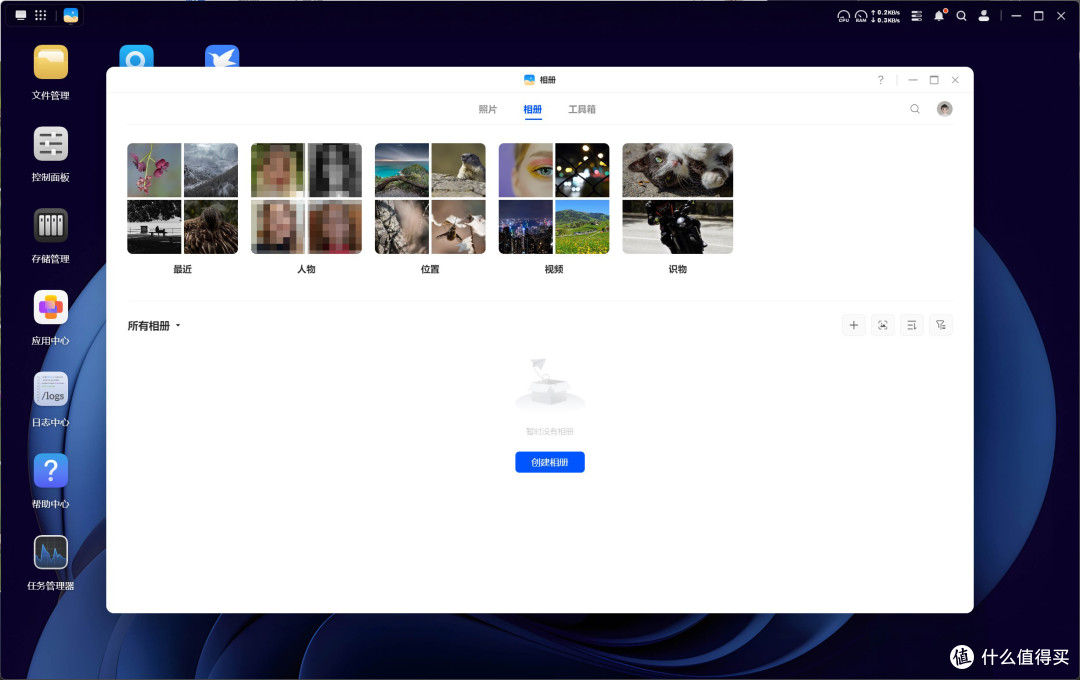The height and width of the screenshot is (680, 1080).
Task: Open the app grid launcher icon
Action: click(41, 15)
